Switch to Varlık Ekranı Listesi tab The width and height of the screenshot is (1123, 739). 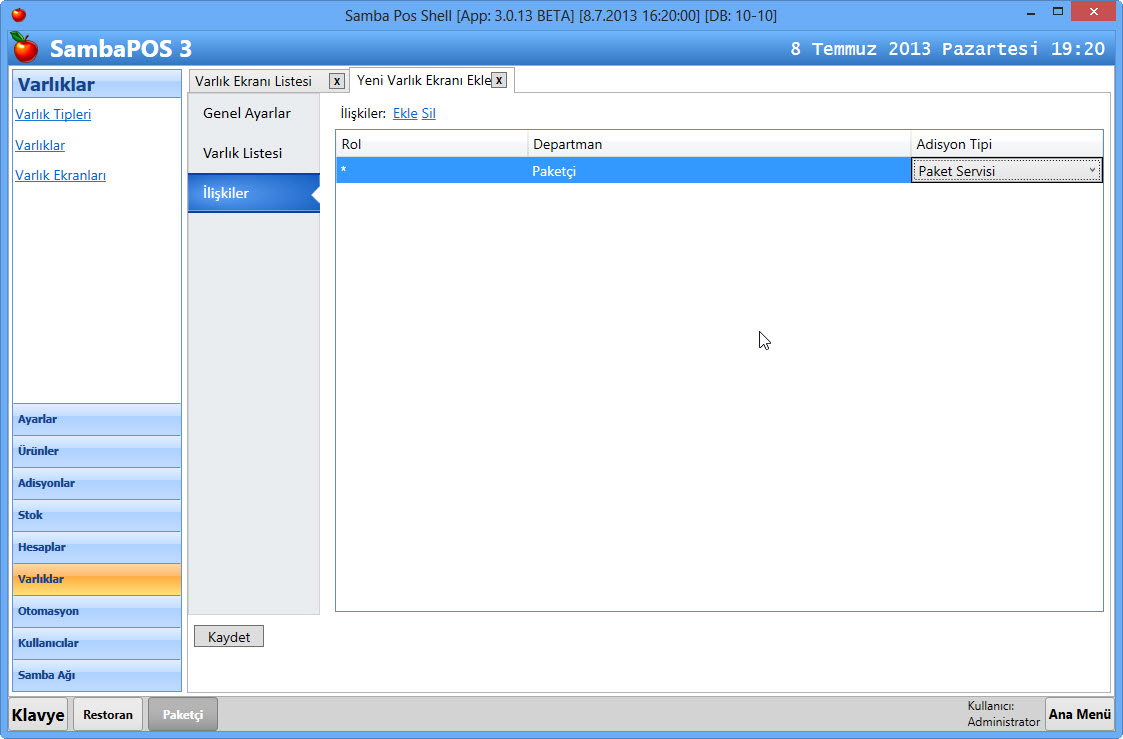(x=254, y=81)
